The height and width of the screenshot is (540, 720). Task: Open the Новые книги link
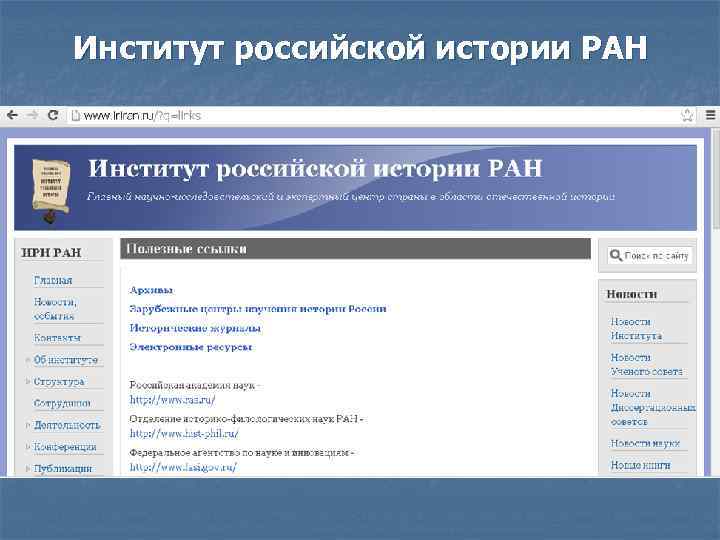640,465
